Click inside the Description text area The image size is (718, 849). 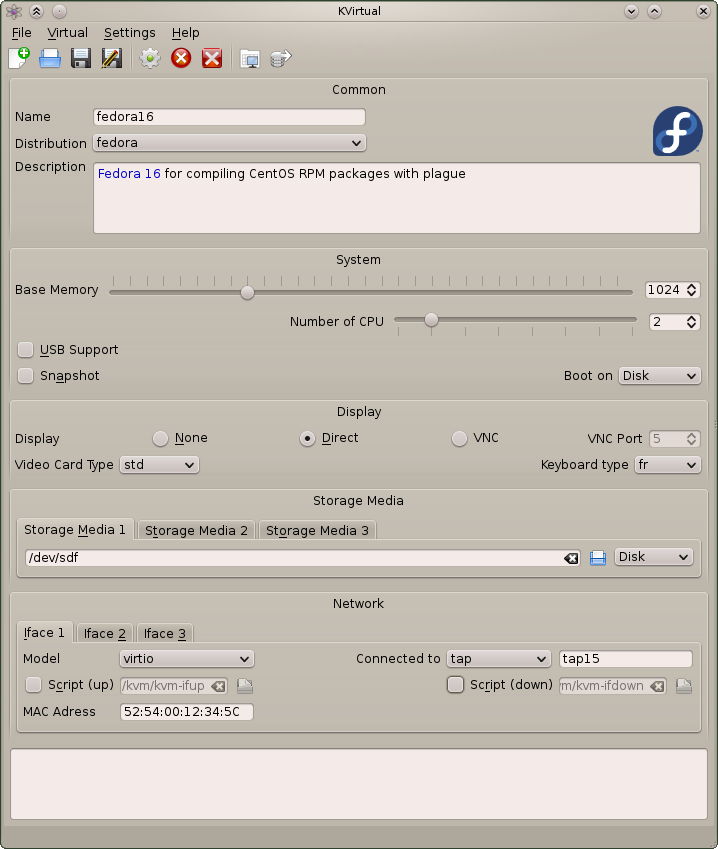pyautogui.click(x=397, y=198)
